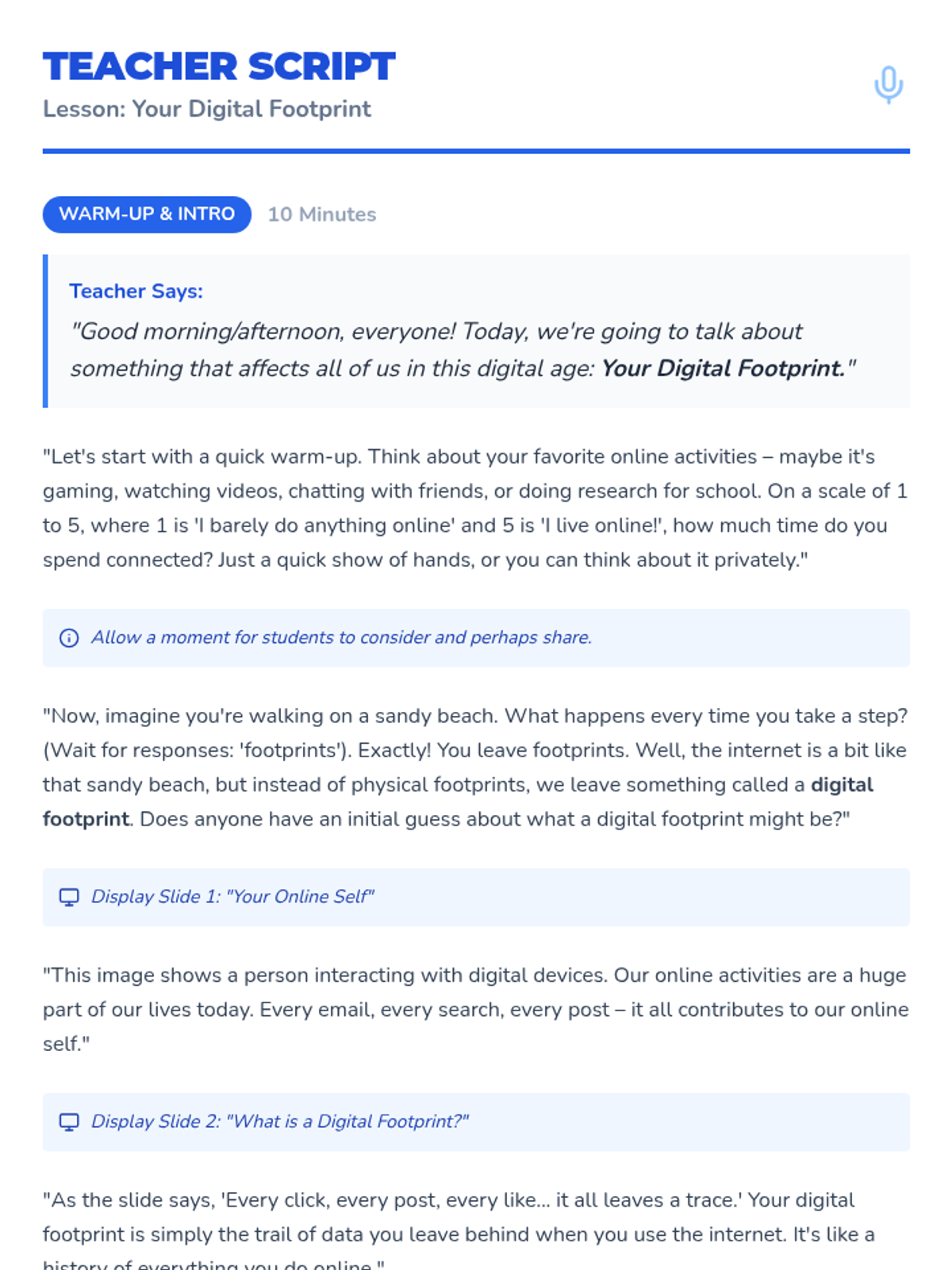Click the 'Lesson: Your Digital Footprint' subtitle

[206, 109]
